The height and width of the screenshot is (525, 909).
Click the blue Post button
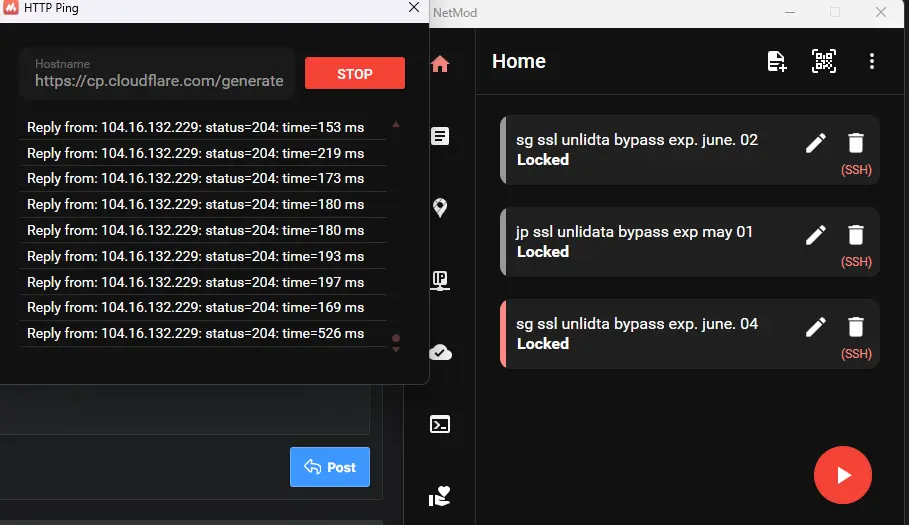pyautogui.click(x=330, y=467)
